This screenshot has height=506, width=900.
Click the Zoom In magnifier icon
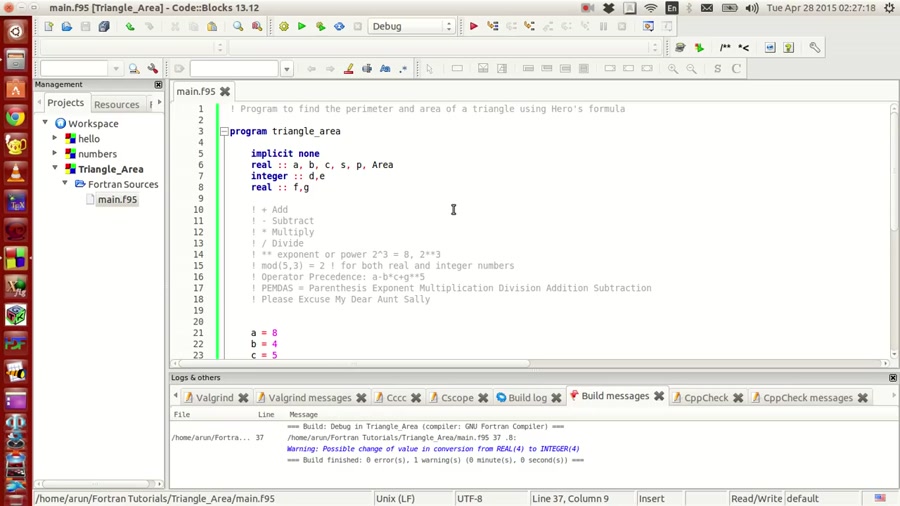pyautogui.click(x=673, y=69)
